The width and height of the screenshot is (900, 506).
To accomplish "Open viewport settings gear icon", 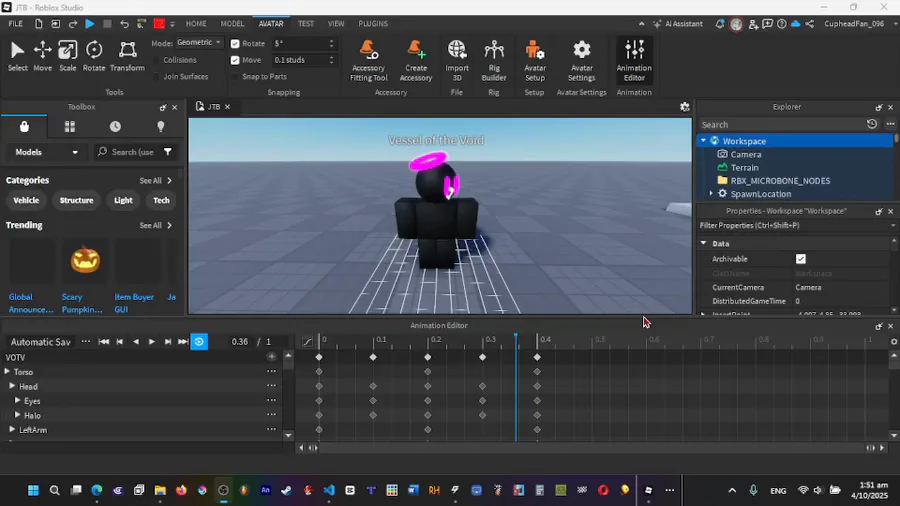I will click(684, 107).
